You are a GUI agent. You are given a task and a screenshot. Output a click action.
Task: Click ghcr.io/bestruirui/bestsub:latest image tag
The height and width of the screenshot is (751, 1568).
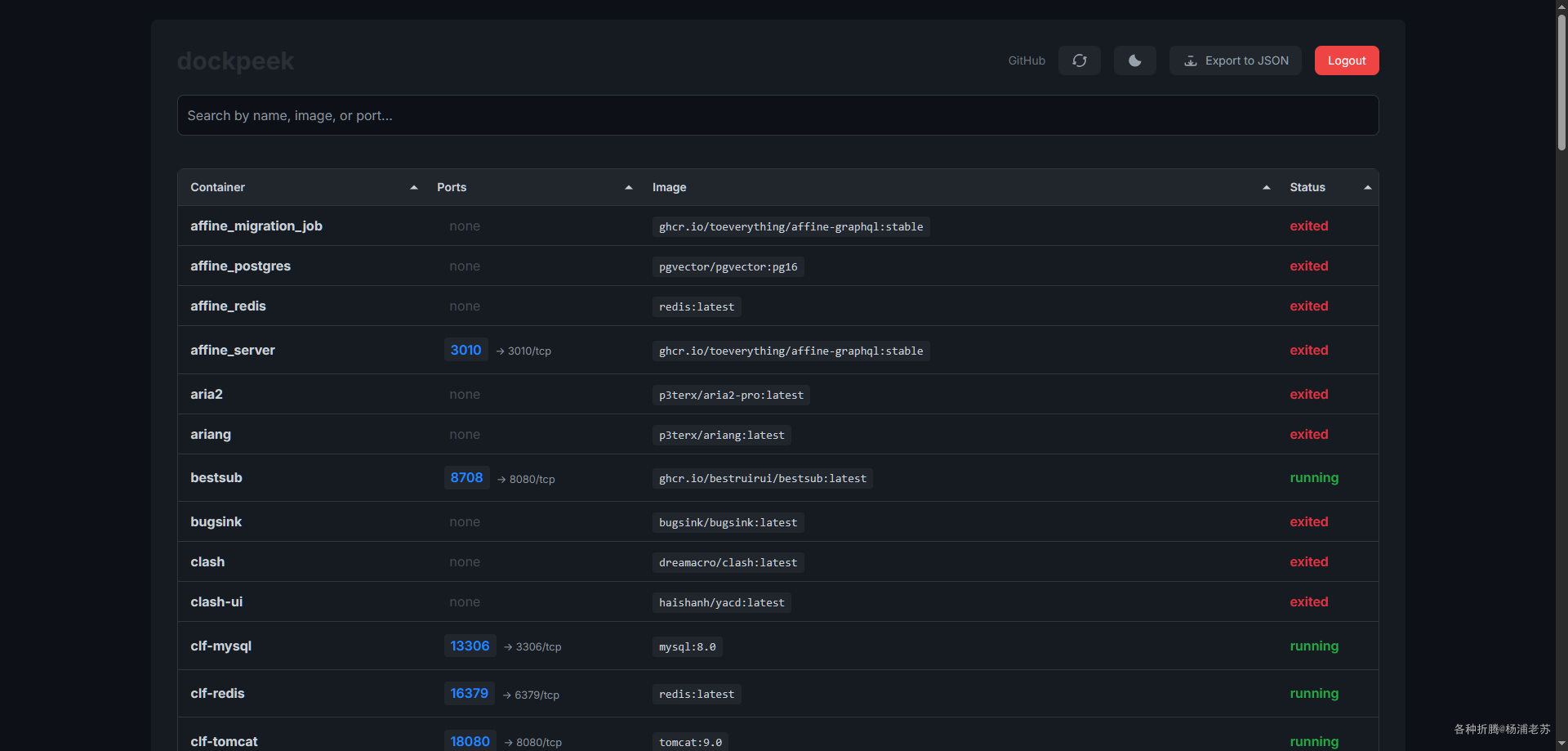[762, 478]
